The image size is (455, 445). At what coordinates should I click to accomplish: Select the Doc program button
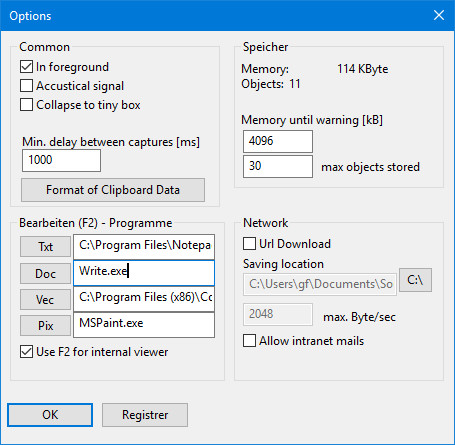pos(45,274)
